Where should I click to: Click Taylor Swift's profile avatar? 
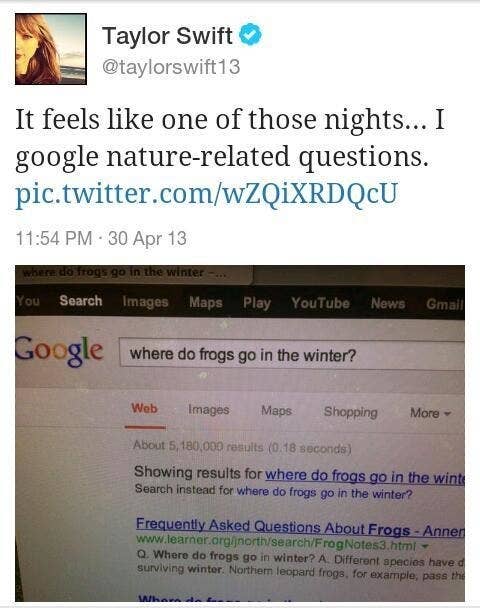51,49
